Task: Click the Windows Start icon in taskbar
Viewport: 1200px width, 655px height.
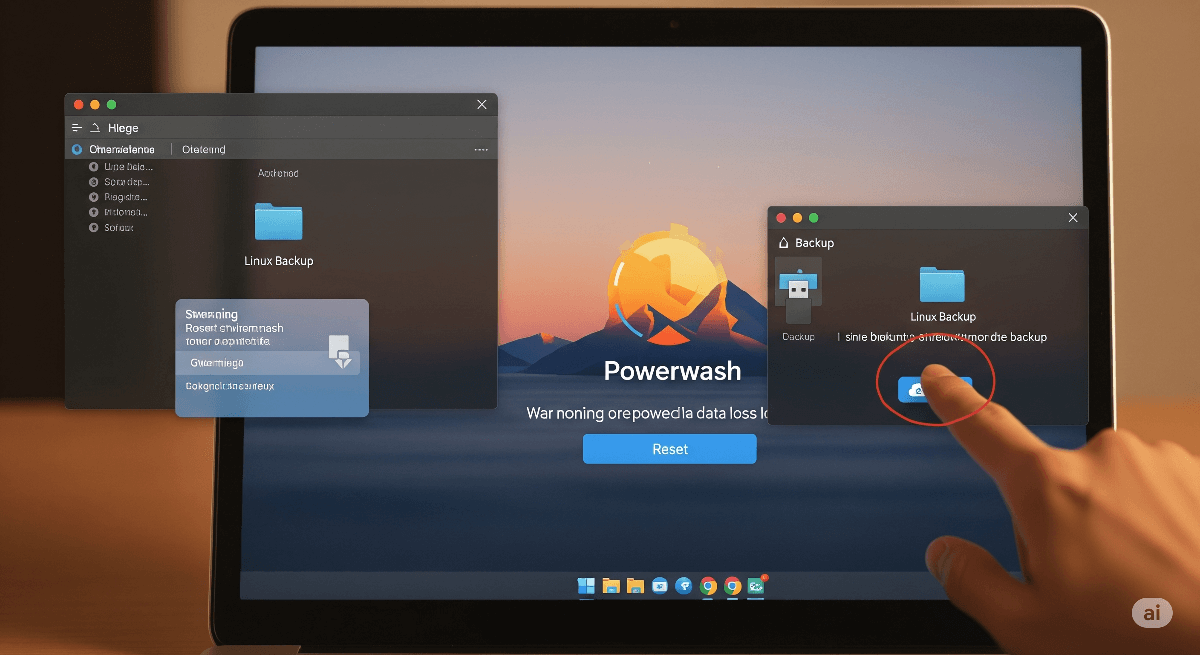Action: (x=586, y=587)
